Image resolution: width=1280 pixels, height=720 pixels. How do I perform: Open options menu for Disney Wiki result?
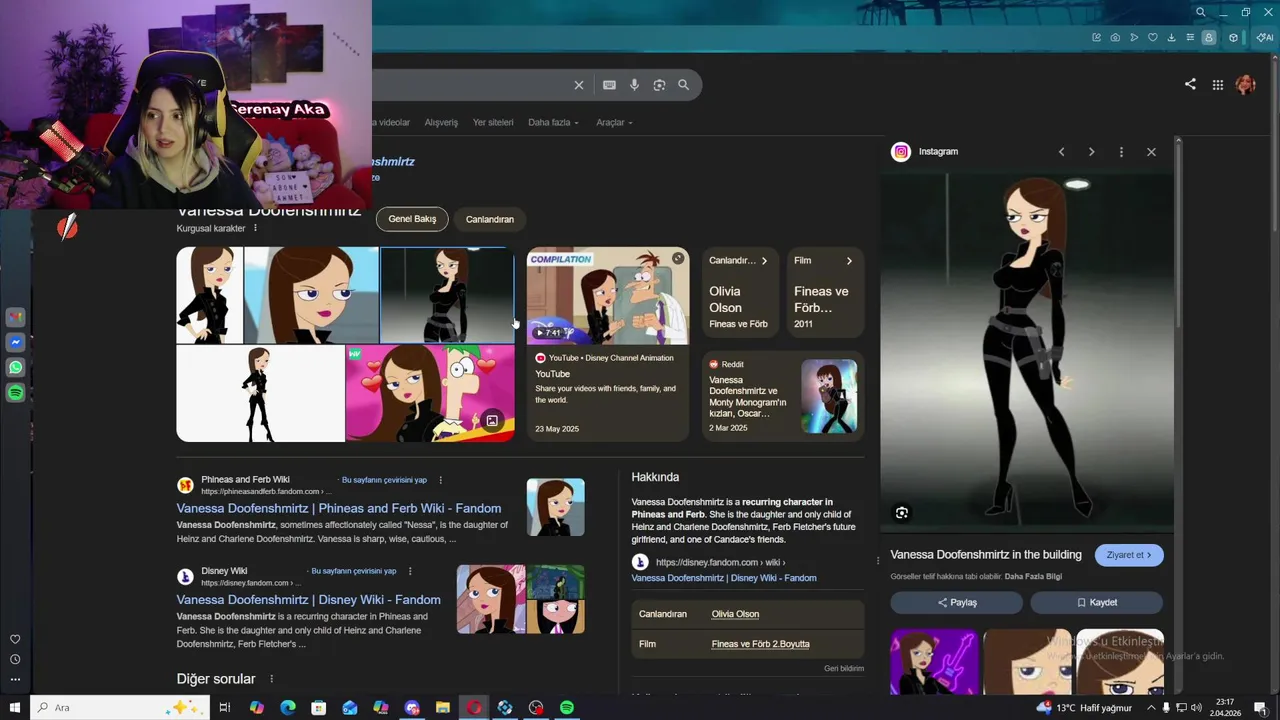pos(409,571)
